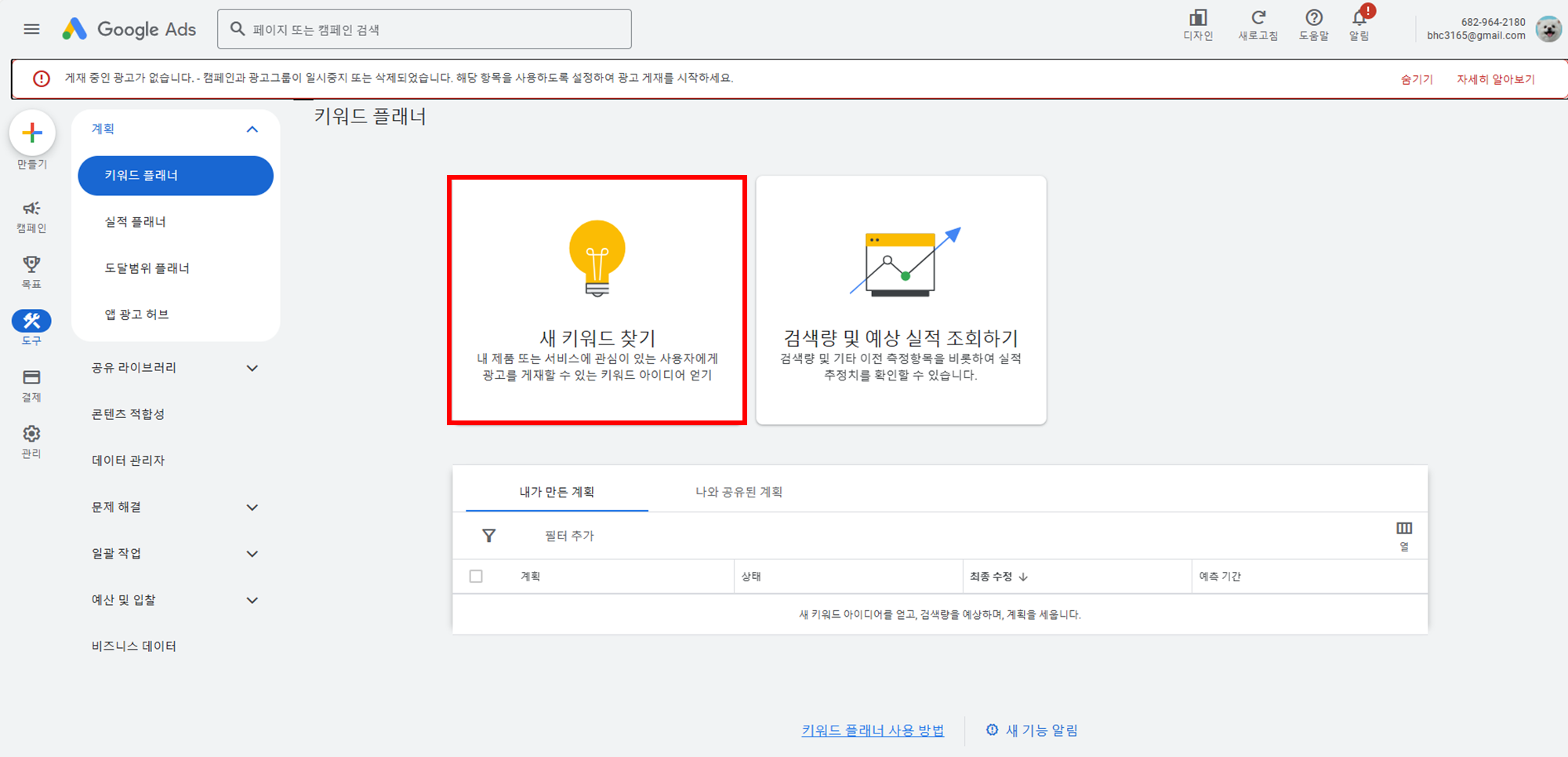The image size is (1568, 757).
Task: Open the 관리 settings gear icon
Action: [x=31, y=434]
